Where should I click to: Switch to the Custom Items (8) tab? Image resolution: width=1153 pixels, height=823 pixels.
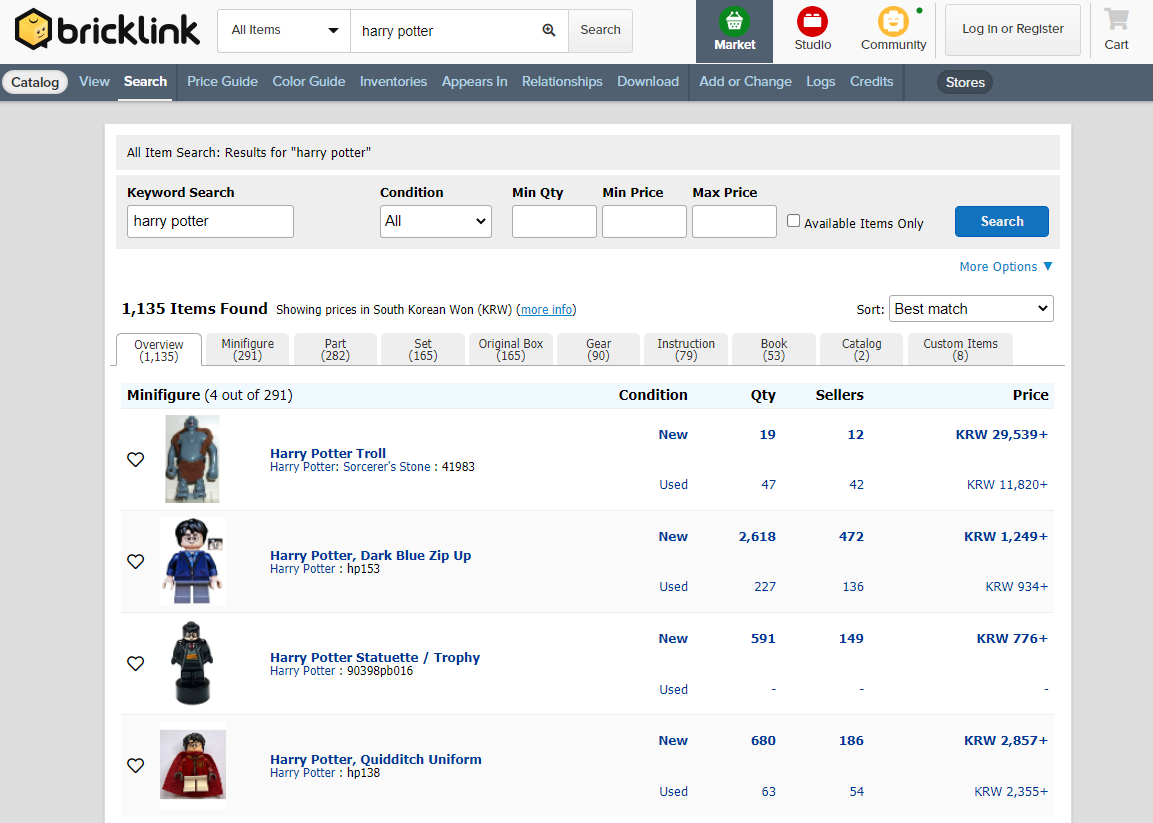pos(960,349)
